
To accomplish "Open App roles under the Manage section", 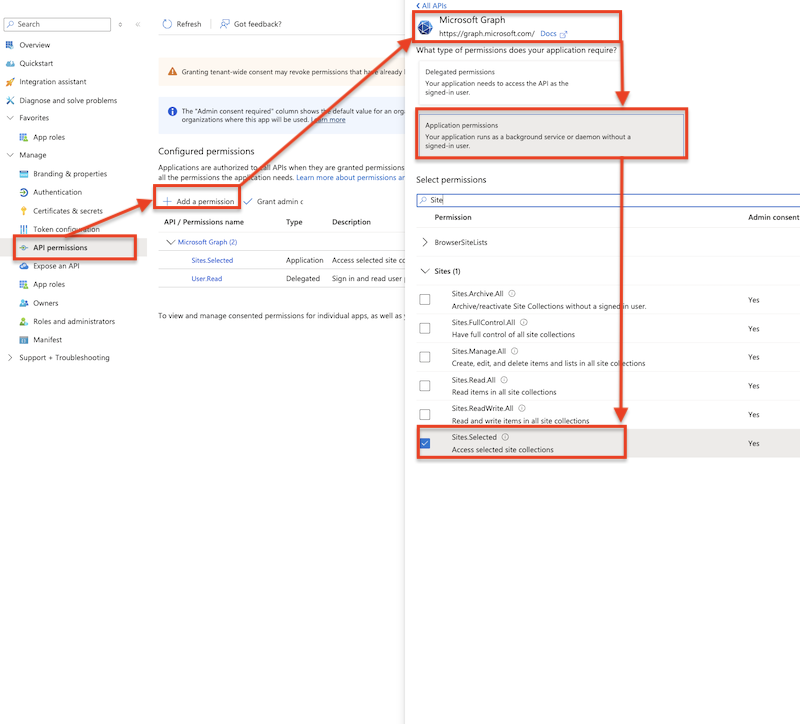I will [49, 284].
